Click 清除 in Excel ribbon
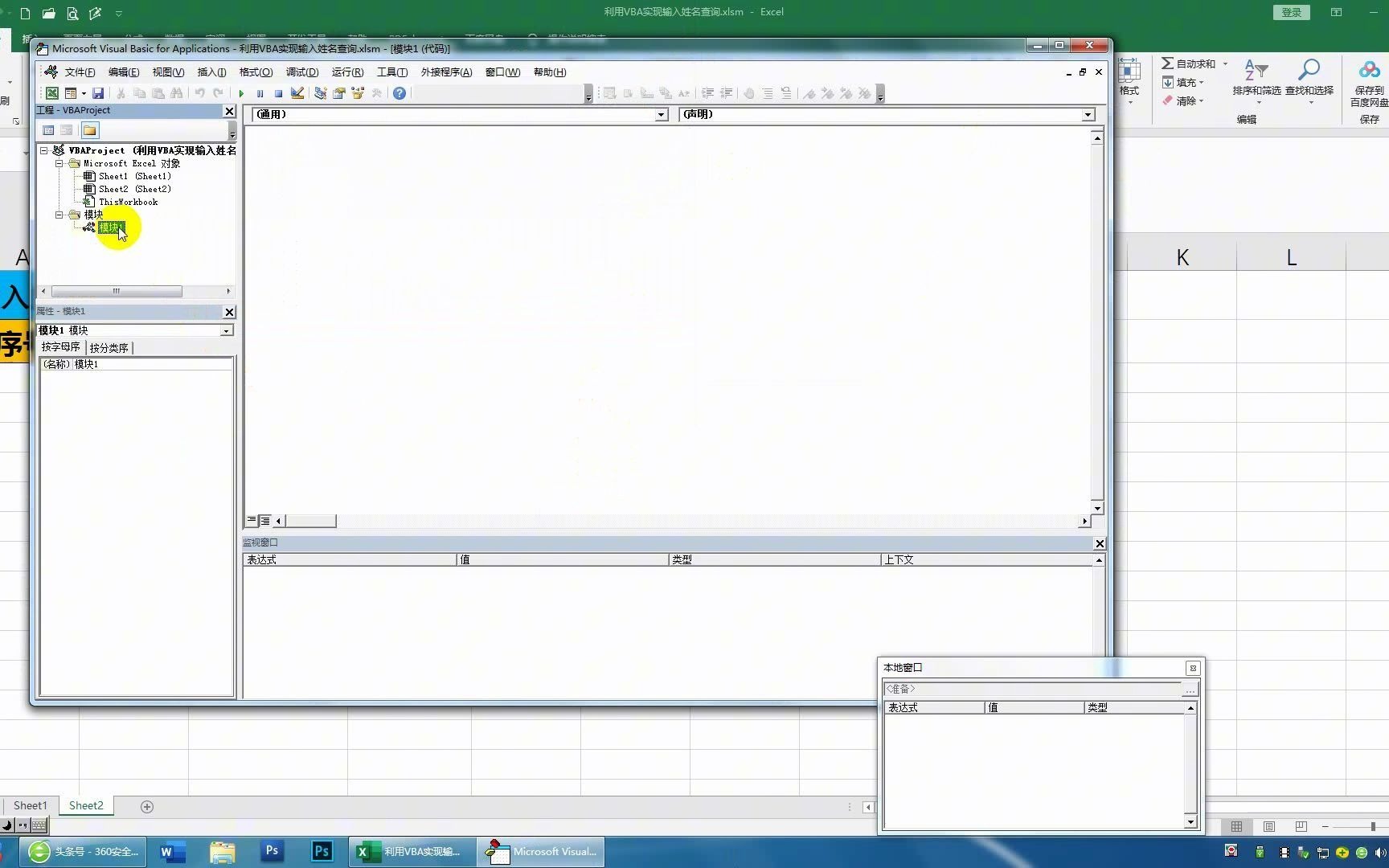 pos(1183,101)
